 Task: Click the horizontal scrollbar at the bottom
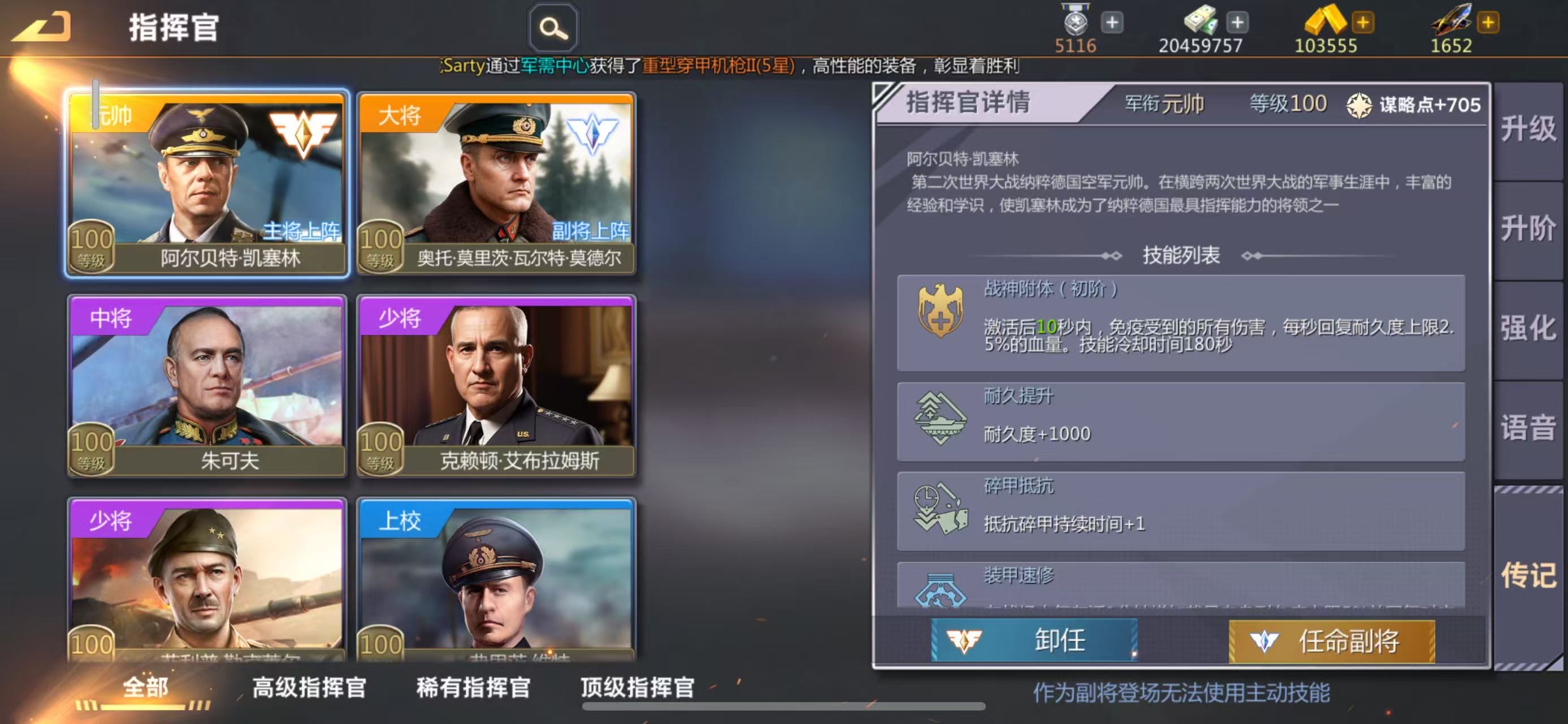pos(783,706)
